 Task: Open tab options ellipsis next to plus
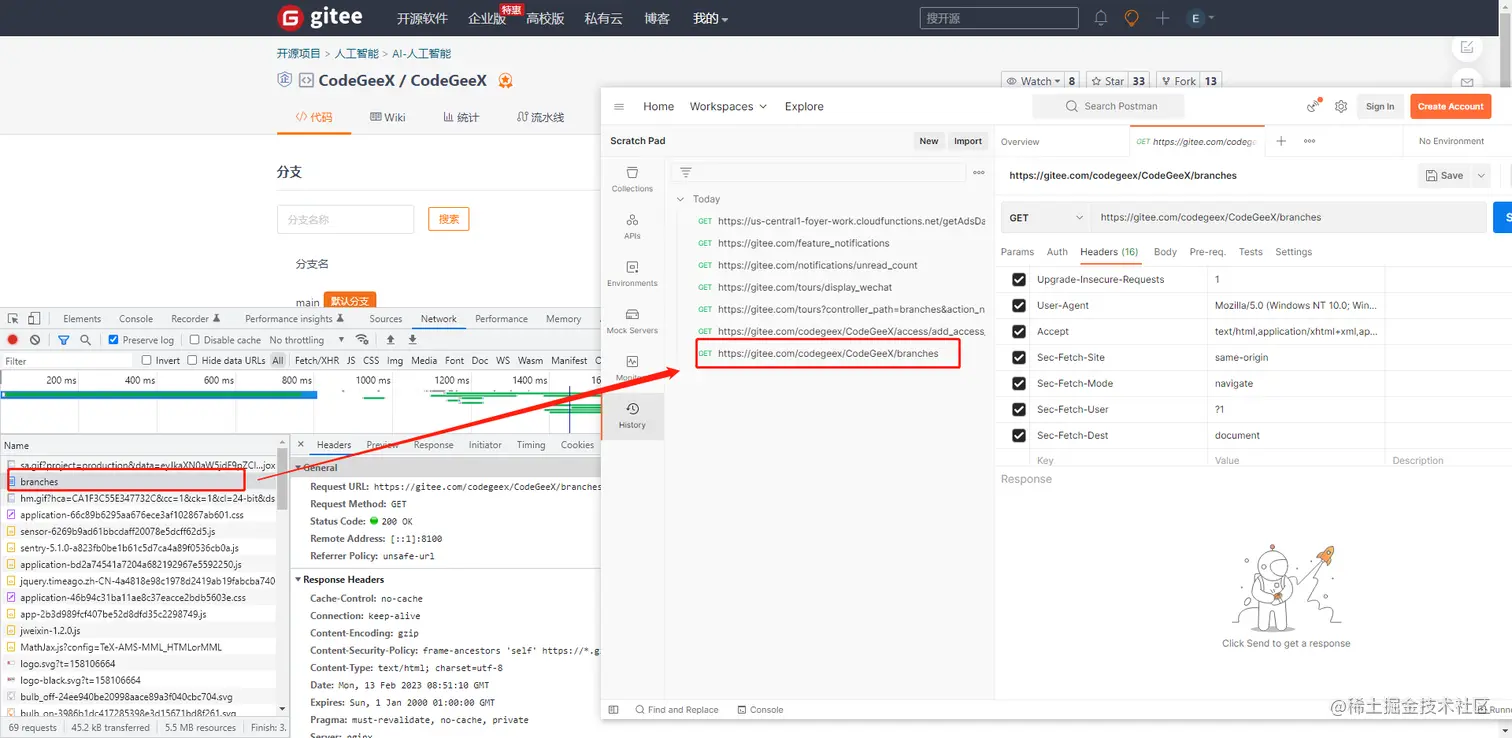[1309, 141]
